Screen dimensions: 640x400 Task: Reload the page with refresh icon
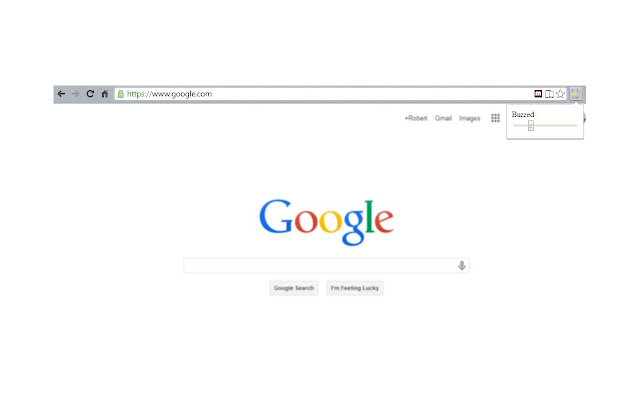[90, 94]
